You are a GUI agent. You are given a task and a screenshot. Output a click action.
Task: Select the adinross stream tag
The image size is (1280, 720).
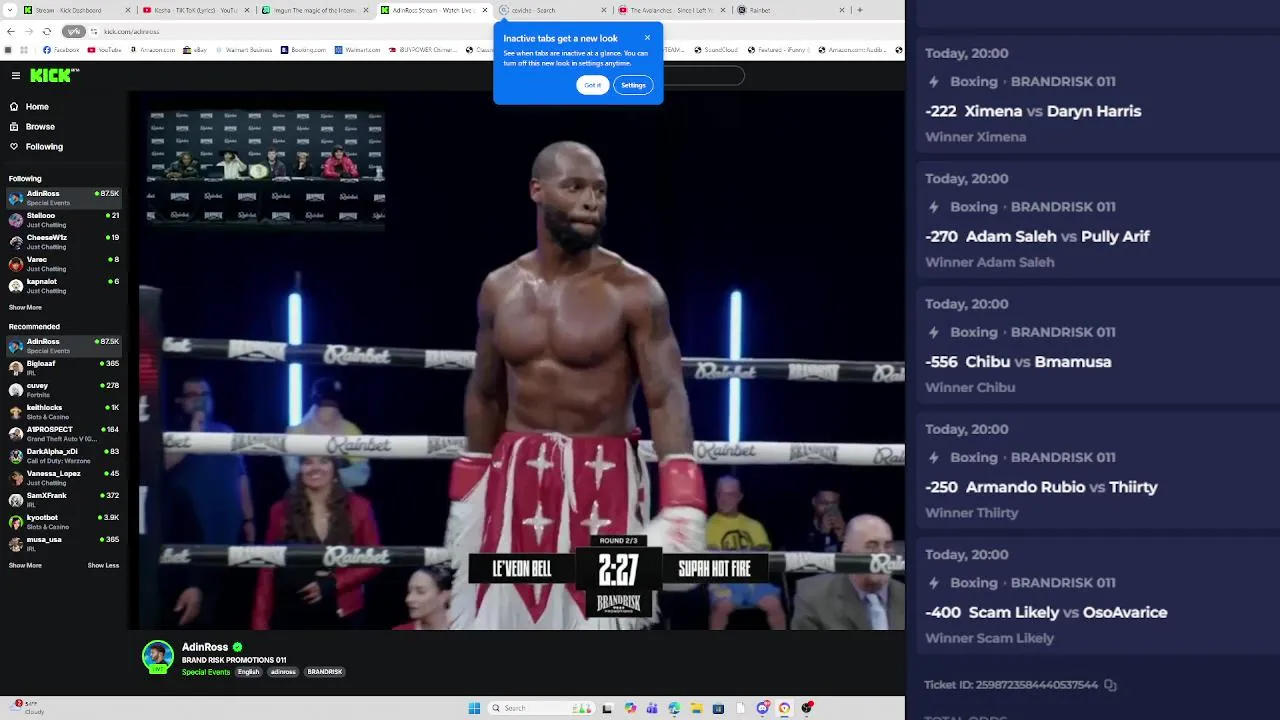pyautogui.click(x=283, y=672)
